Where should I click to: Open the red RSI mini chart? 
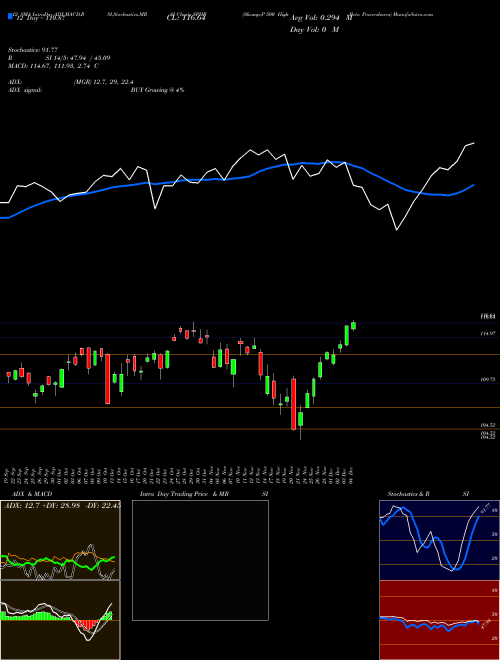coord(439,620)
